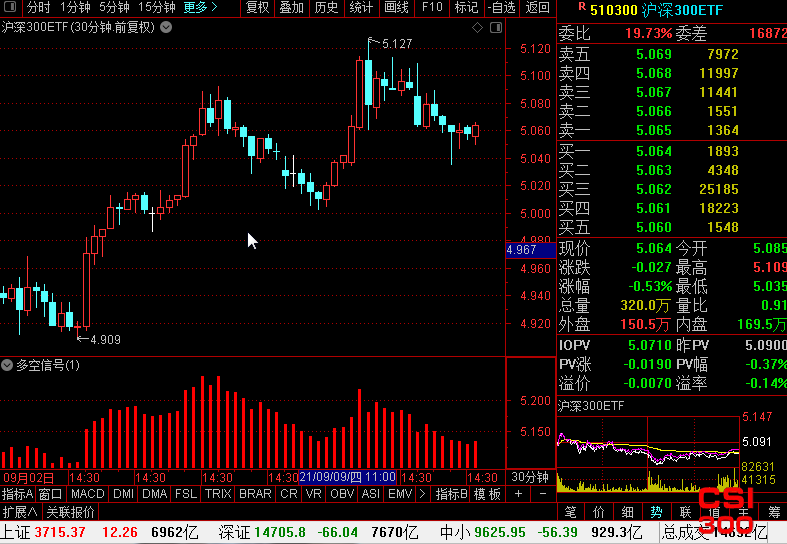Viewport: 787px width, 544px height.
Task: Select the 势 trend tab
Action: (657, 512)
